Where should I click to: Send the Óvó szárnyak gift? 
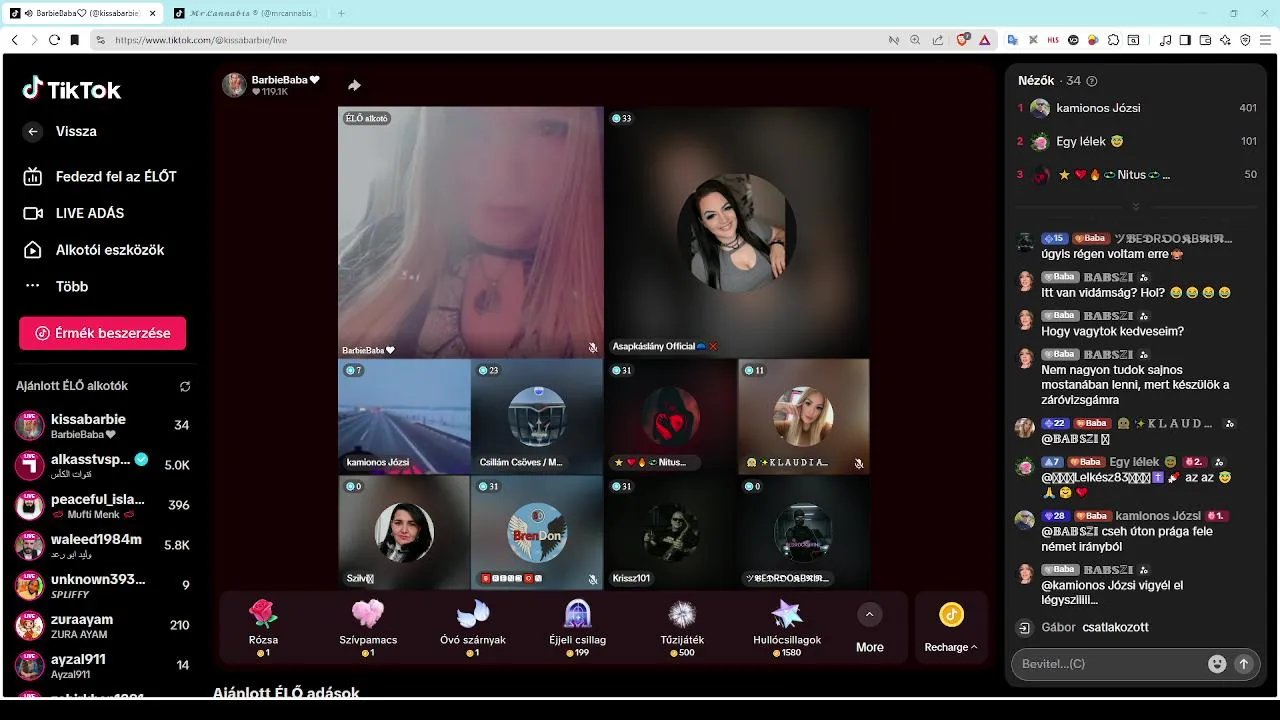pyautogui.click(x=473, y=628)
